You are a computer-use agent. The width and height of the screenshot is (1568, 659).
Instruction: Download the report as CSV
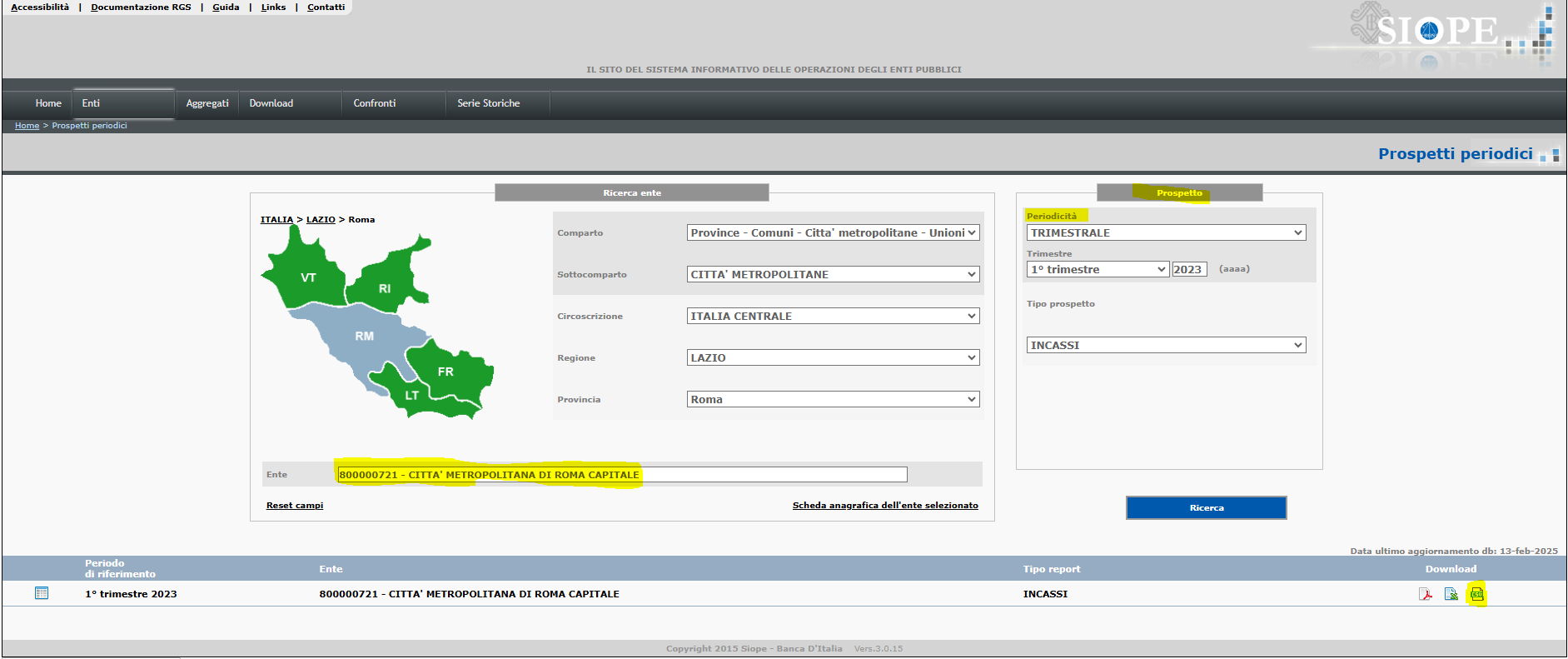click(1476, 594)
